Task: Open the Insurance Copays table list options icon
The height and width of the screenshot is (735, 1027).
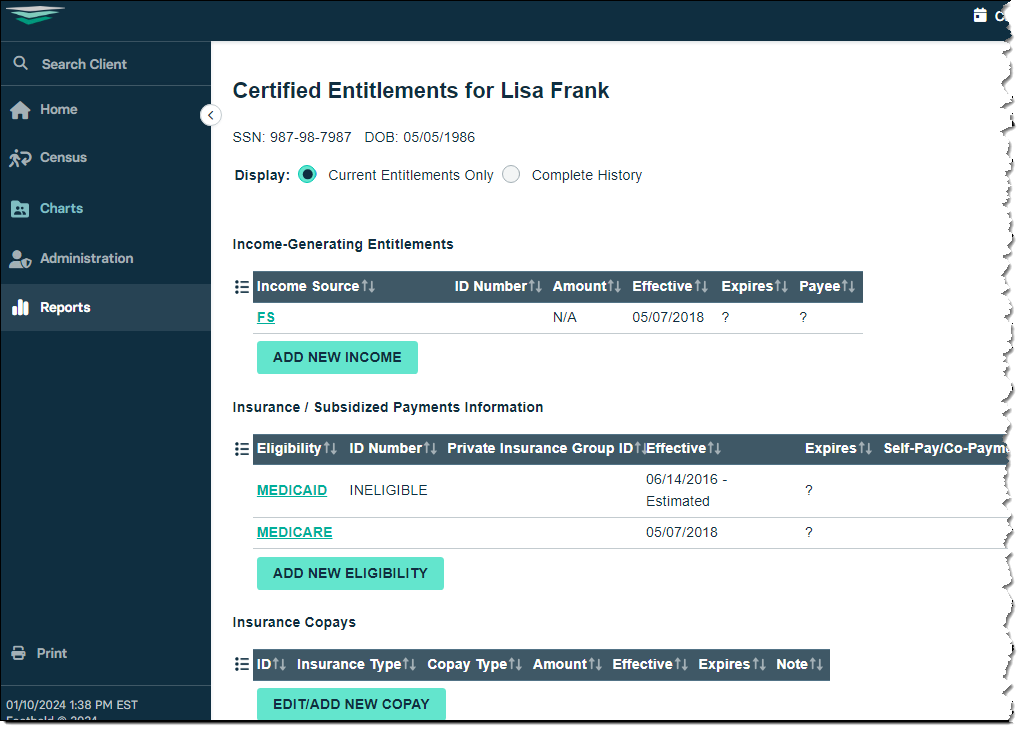Action: click(x=242, y=664)
